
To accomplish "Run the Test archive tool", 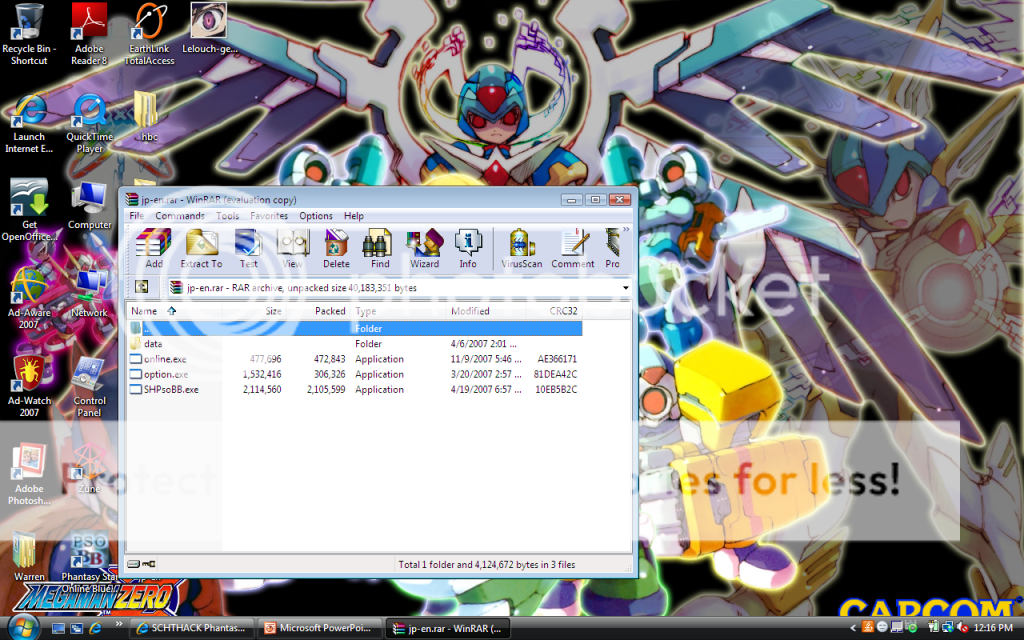I will [x=248, y=248].
